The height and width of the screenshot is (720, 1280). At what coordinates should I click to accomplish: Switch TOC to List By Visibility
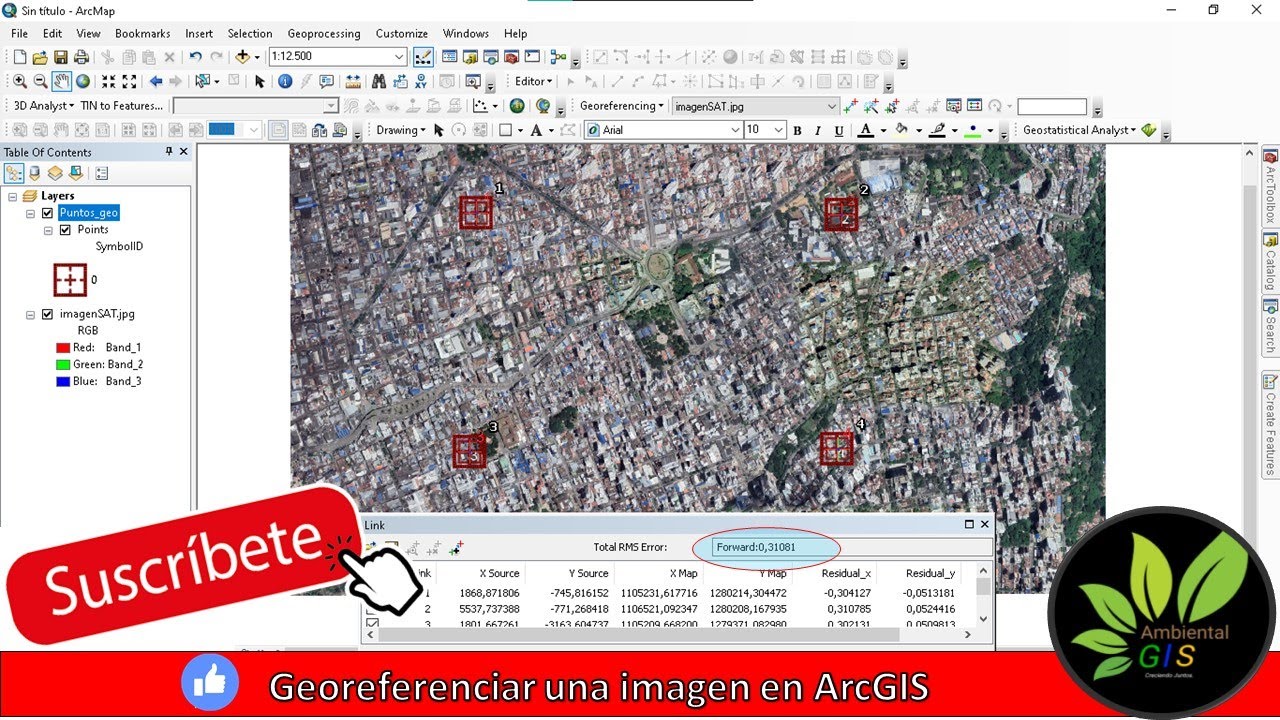pyautogui.click(x=55, y=173)
